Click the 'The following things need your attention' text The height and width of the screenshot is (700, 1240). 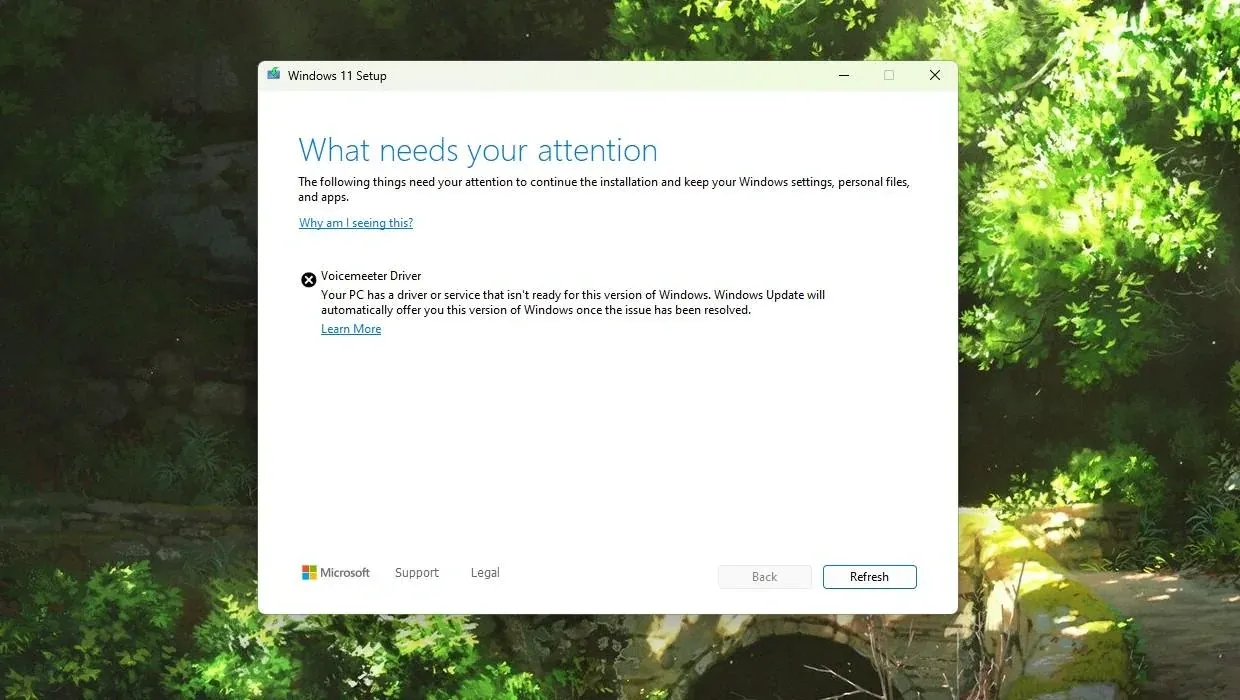click(604, 190)
